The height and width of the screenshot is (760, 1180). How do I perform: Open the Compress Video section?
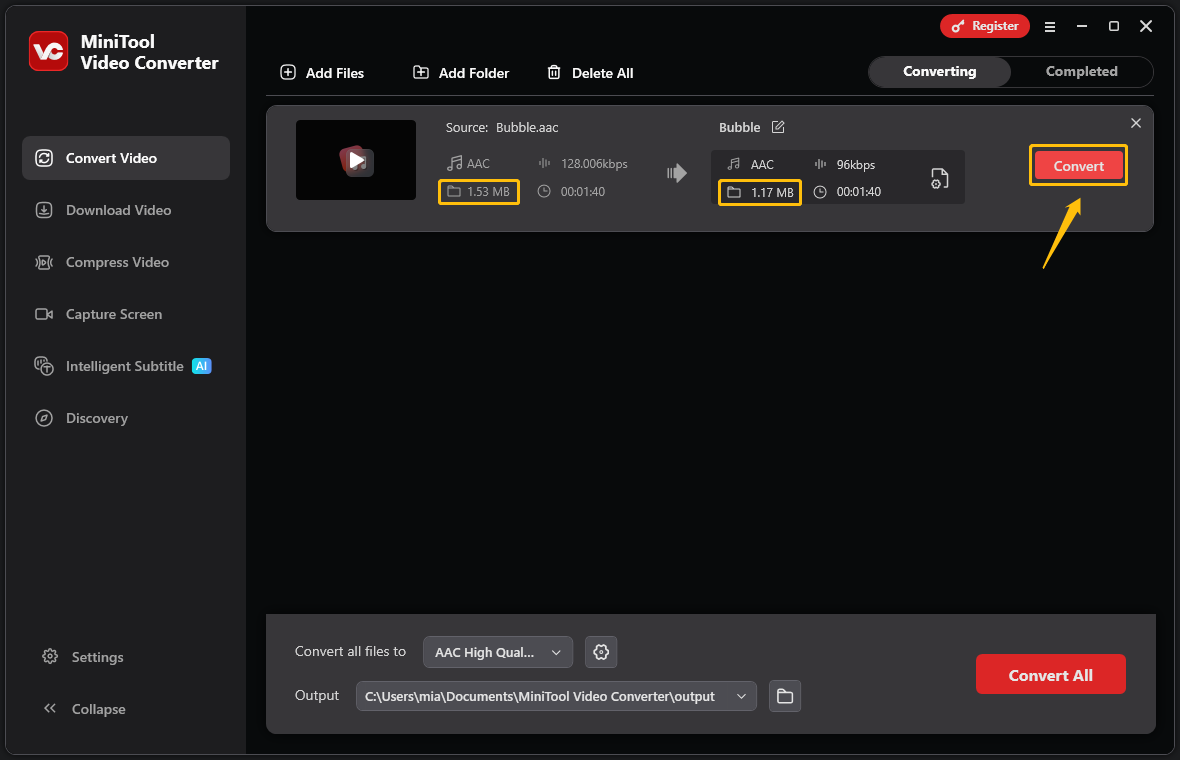click(x=126, y=262)
